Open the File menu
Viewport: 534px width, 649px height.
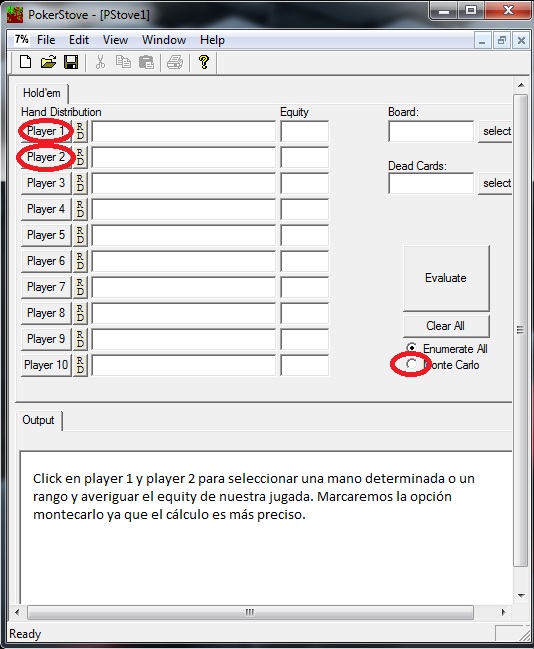46,40
